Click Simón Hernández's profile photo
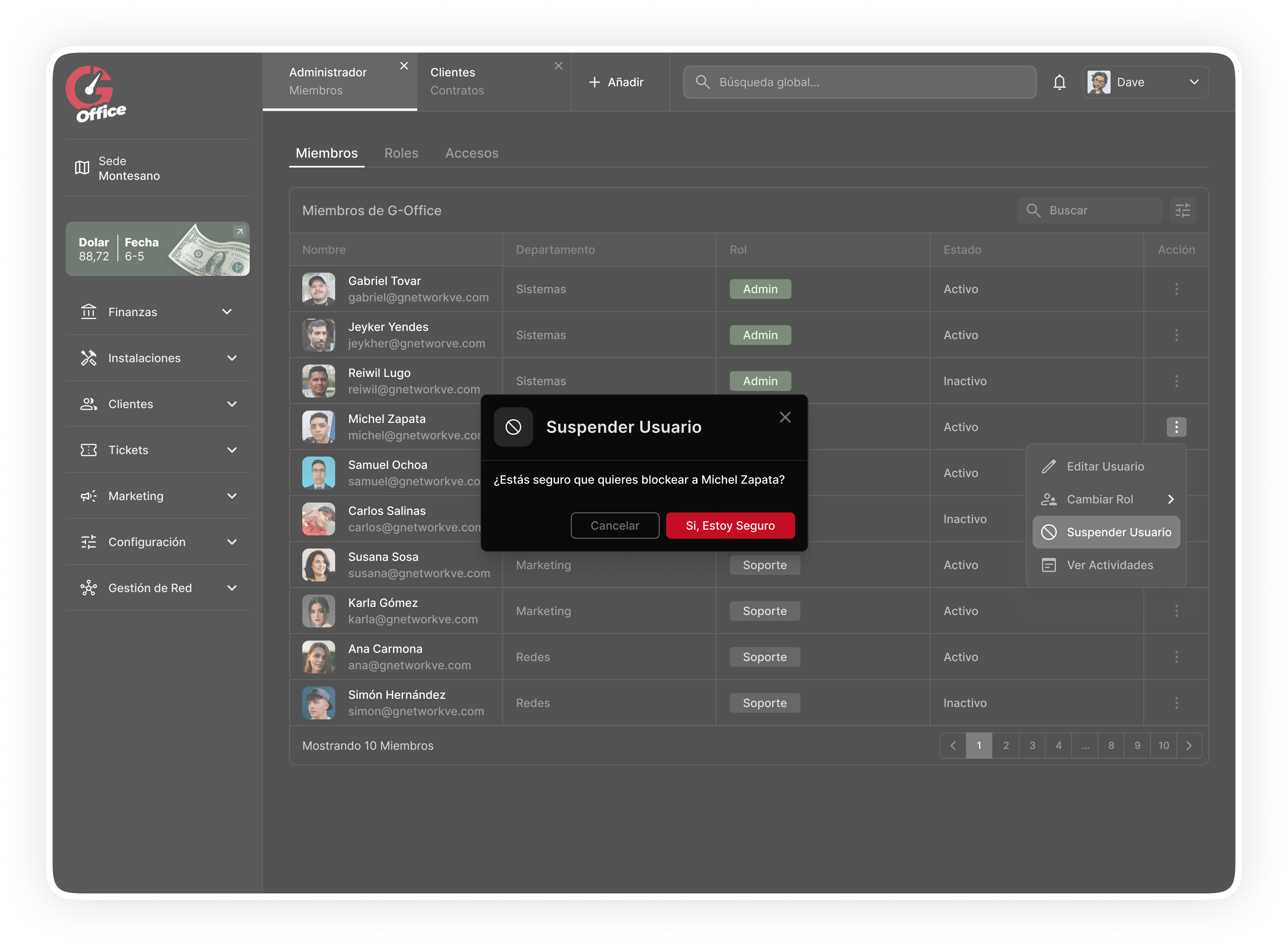 pyautogui.click(x=318, y=703)
